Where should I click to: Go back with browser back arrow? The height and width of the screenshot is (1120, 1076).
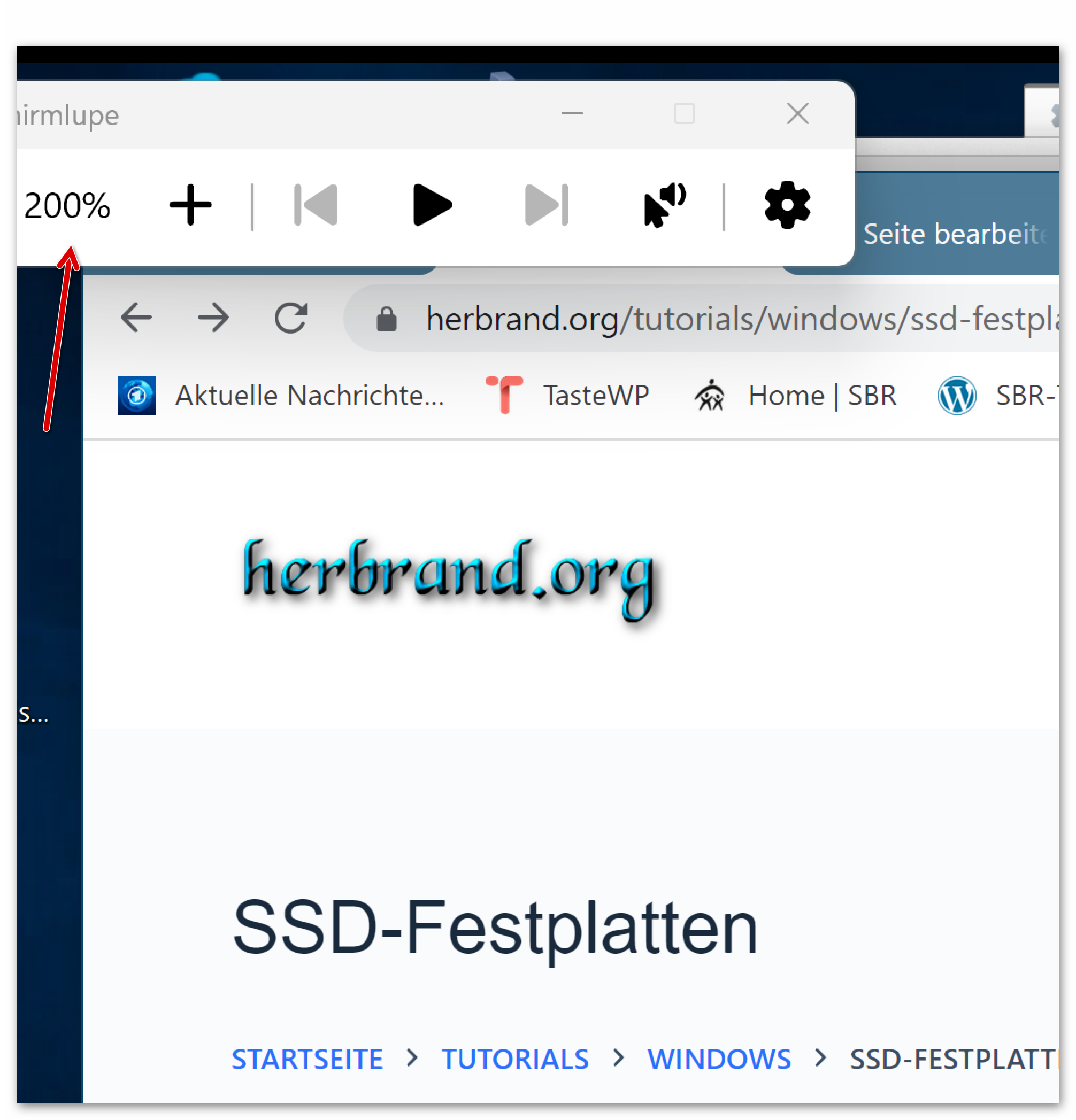coord(136,318)
